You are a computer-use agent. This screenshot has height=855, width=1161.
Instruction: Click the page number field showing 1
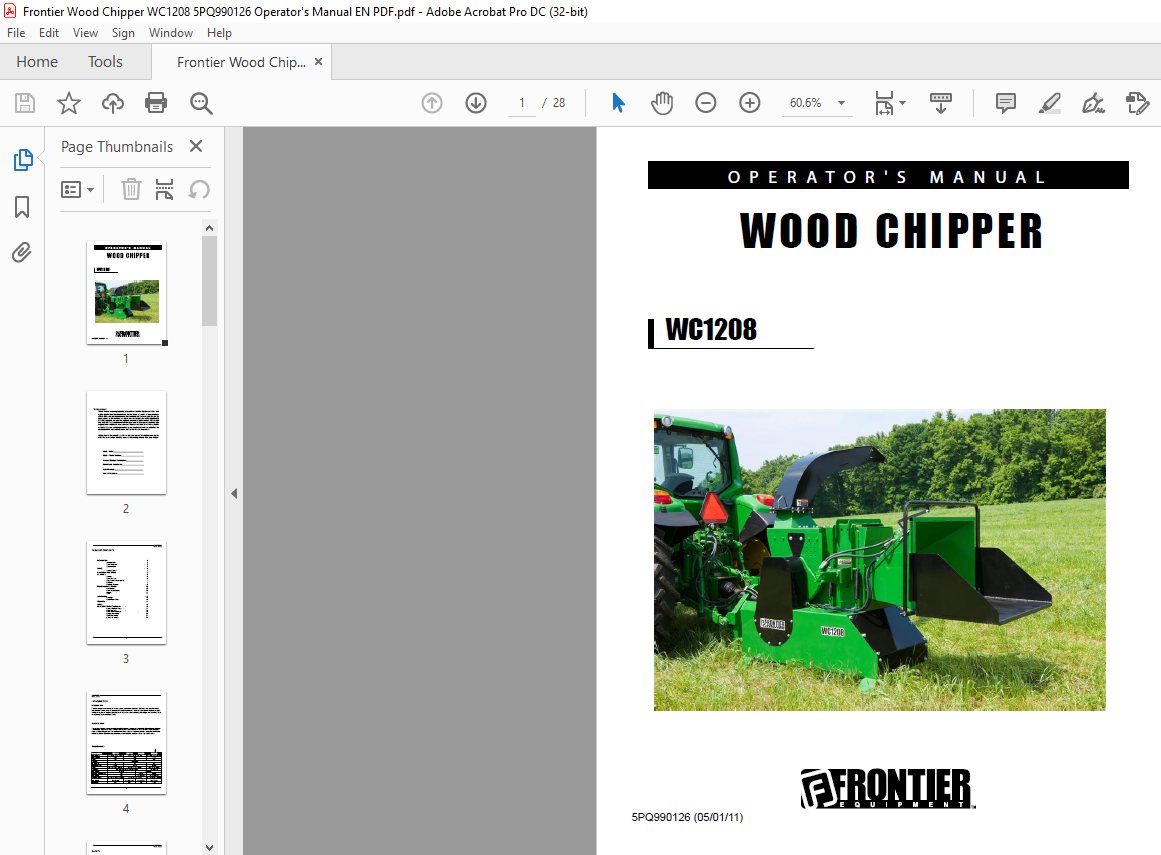point(522,103)
